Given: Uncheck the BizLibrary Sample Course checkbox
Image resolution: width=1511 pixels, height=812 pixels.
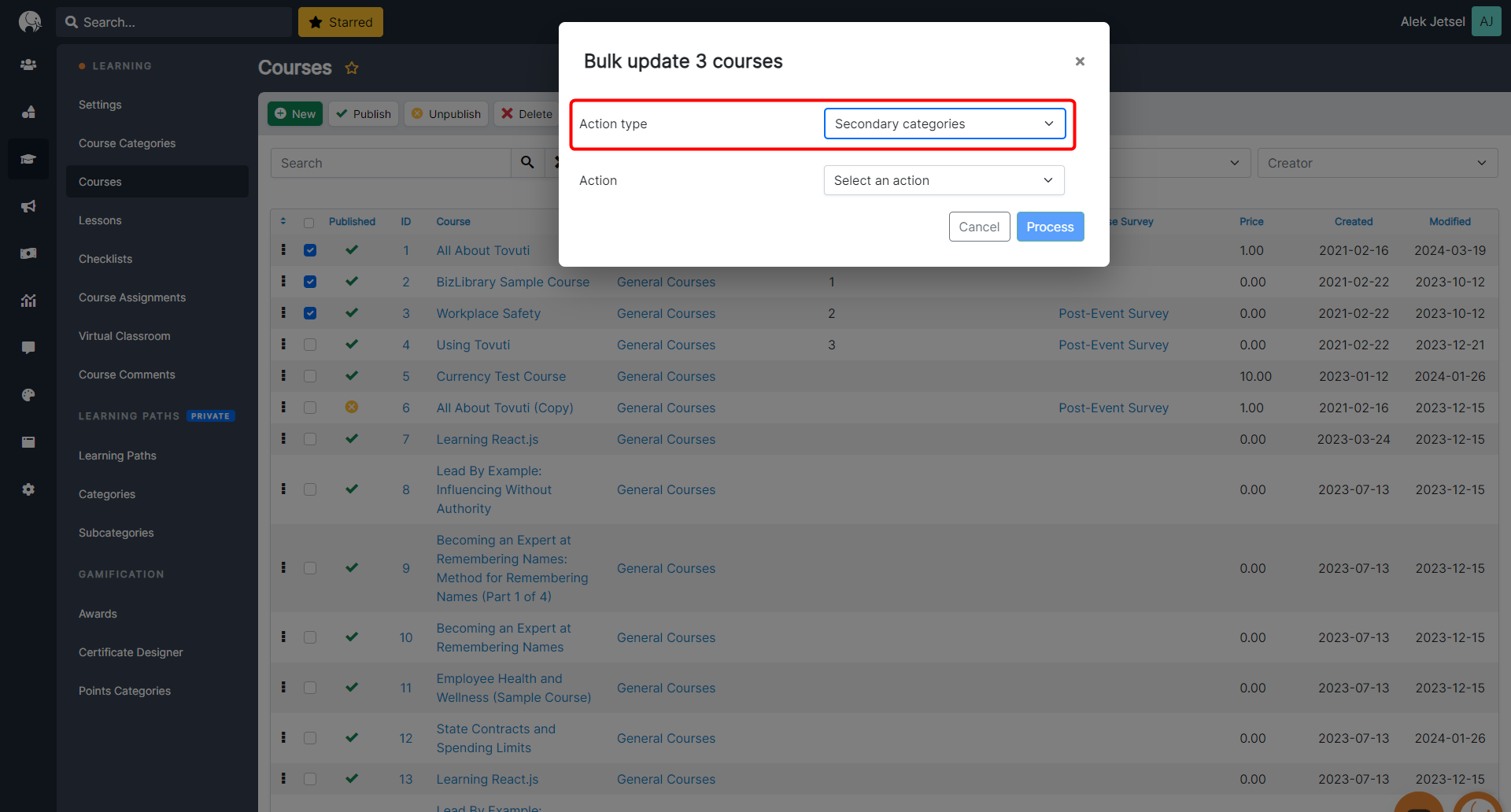Looking at the screenshot, I should (310, 282).
